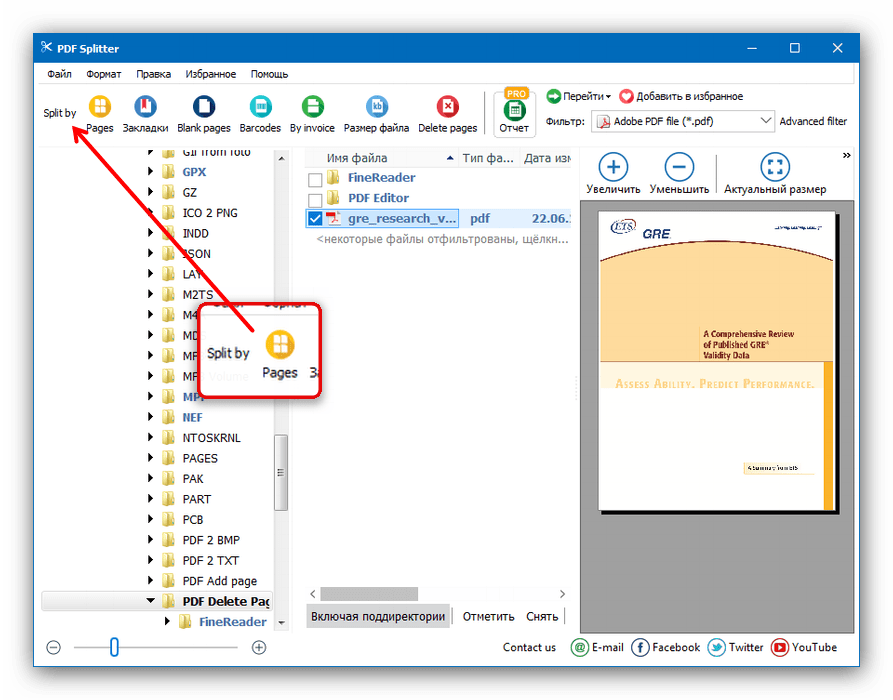The height and width of the screenshot is (700, 893).
Task: Open the Формат menu
Action: pos(104,74)
